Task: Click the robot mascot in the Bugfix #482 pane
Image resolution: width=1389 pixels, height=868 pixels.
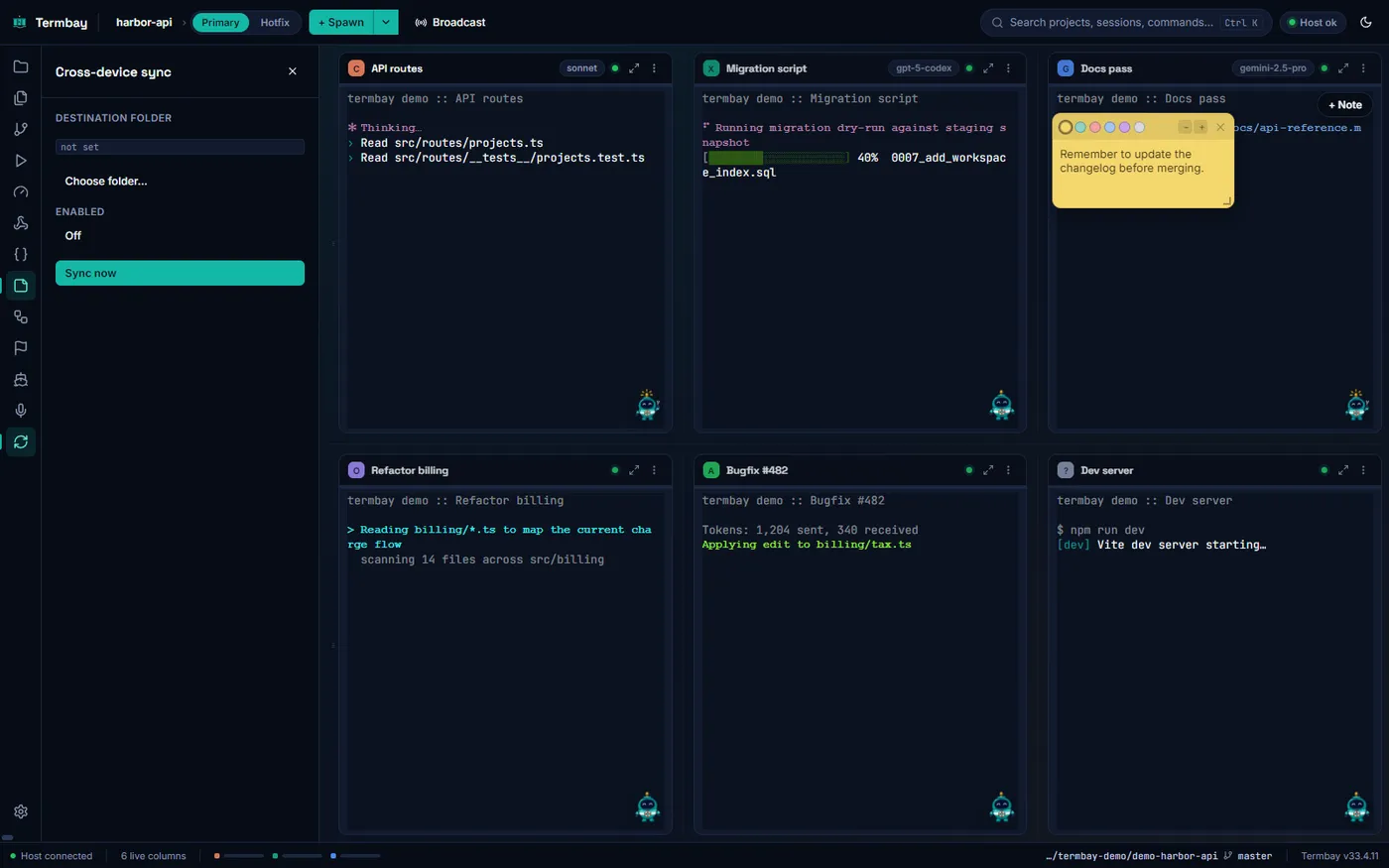Action: 1002,806
